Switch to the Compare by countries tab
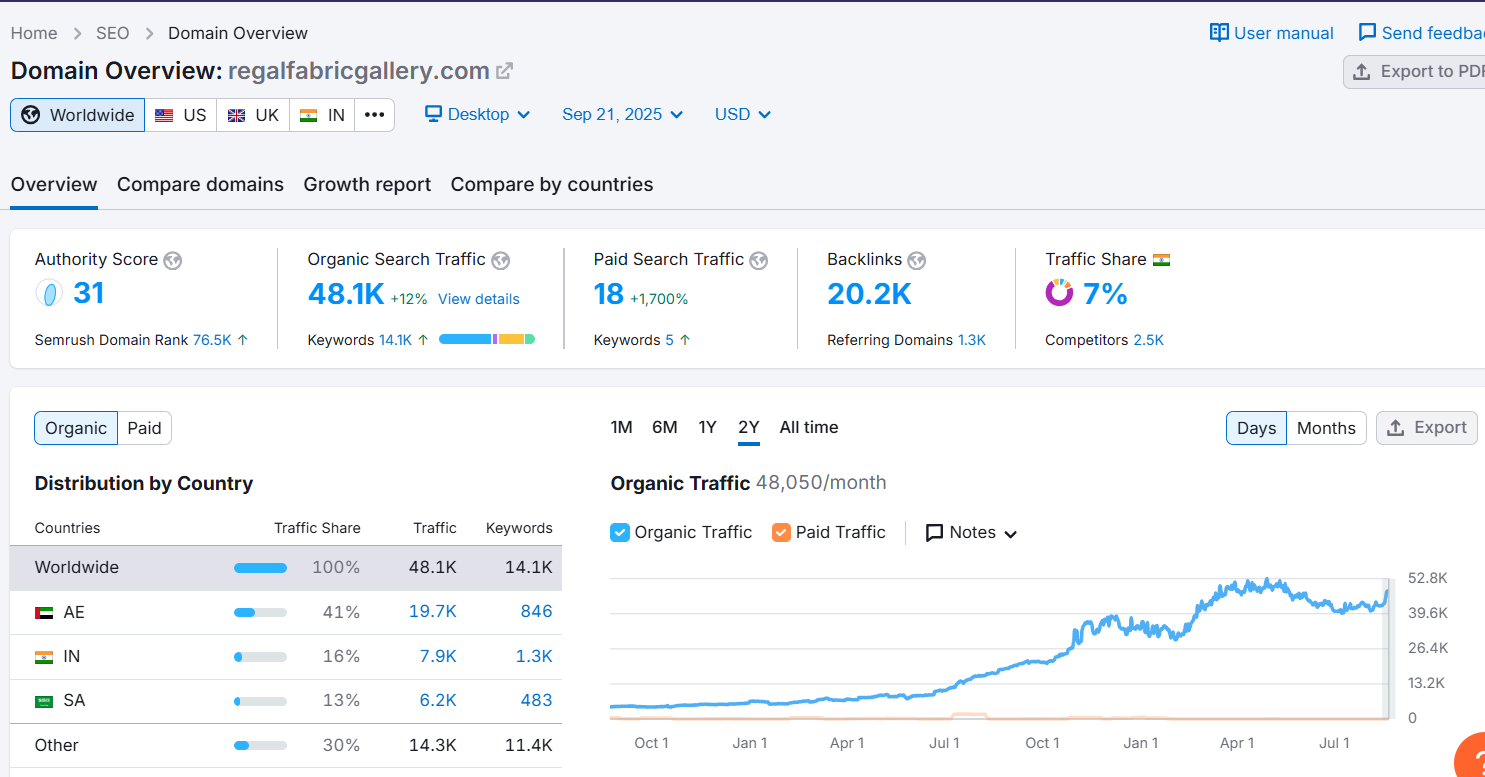The height and width of the screenshot is (777, 1485). [x=552, y=185]
